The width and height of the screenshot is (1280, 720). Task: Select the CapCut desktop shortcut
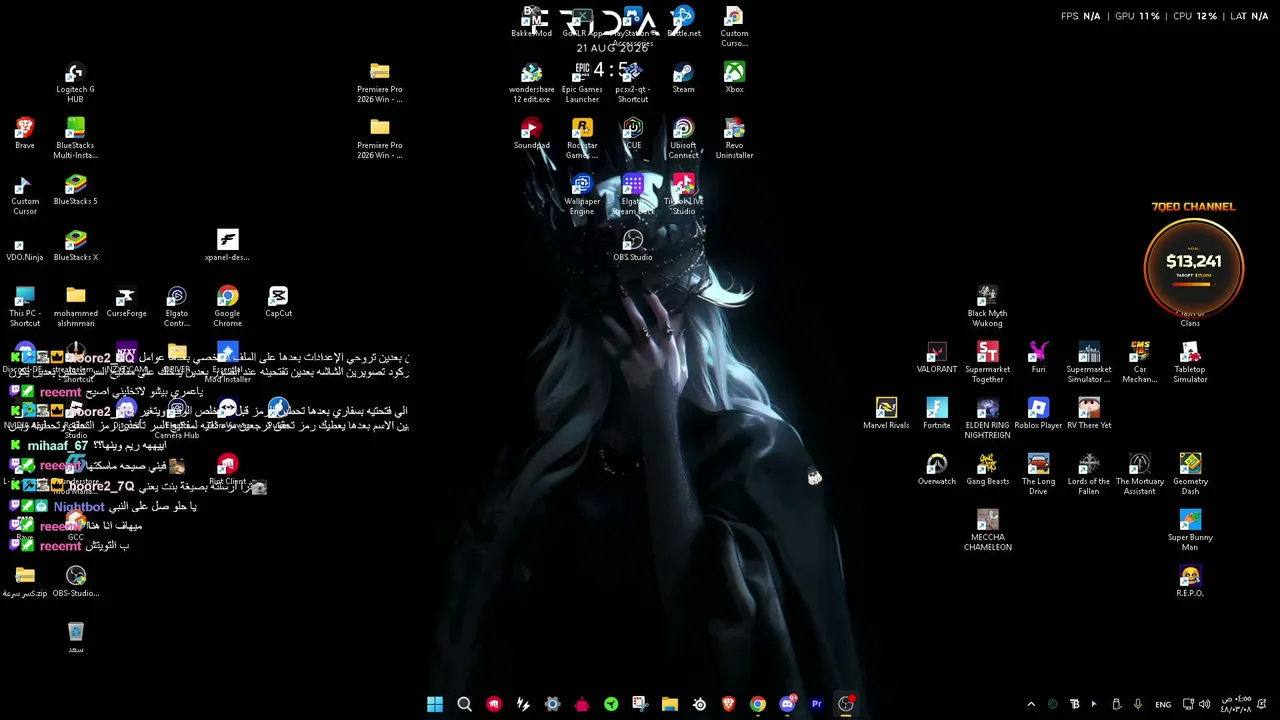point(278,302)
